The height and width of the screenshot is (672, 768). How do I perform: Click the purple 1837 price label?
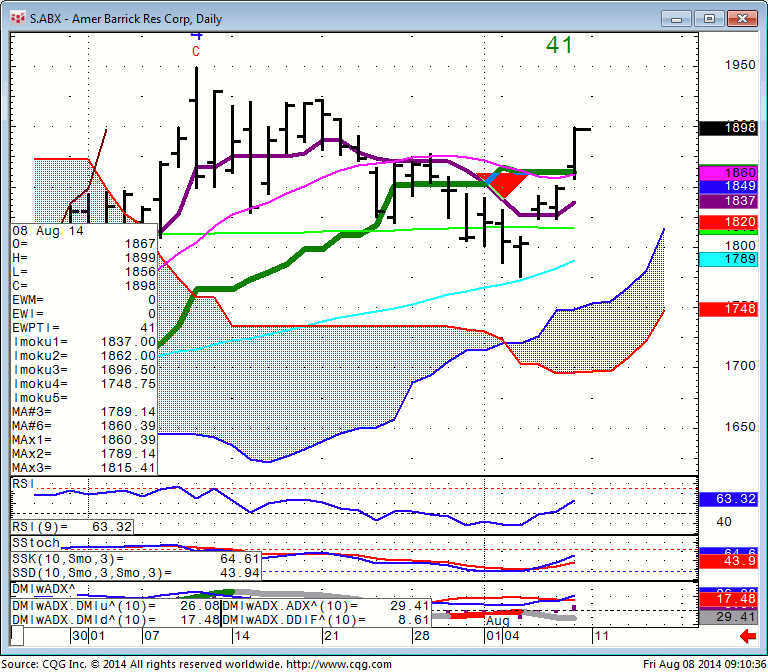pyautogui.click(x=728, y=200)
